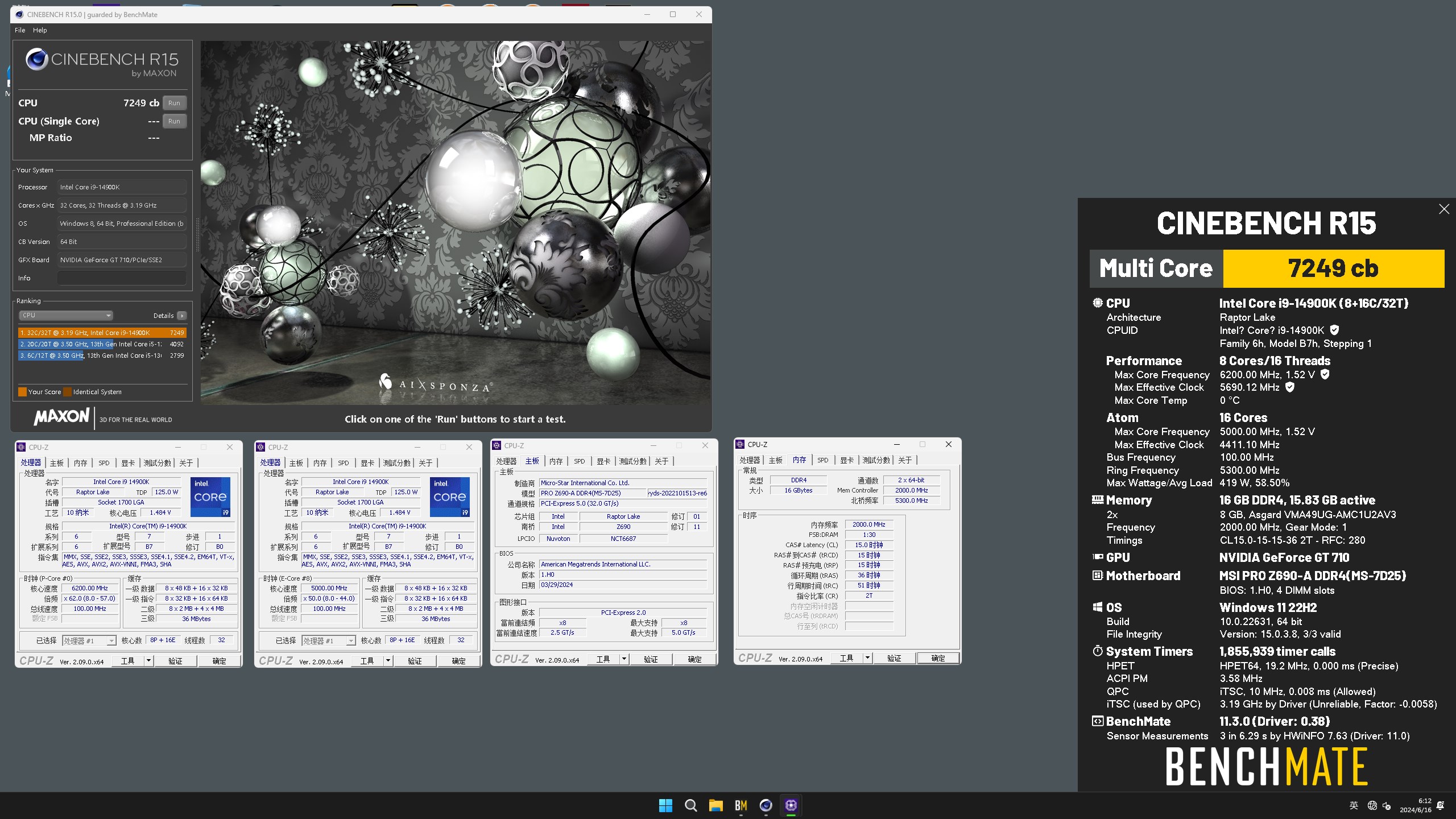The image size is (1456, 819).
Task: Maximize the Cinebench window
Action: 673,14
